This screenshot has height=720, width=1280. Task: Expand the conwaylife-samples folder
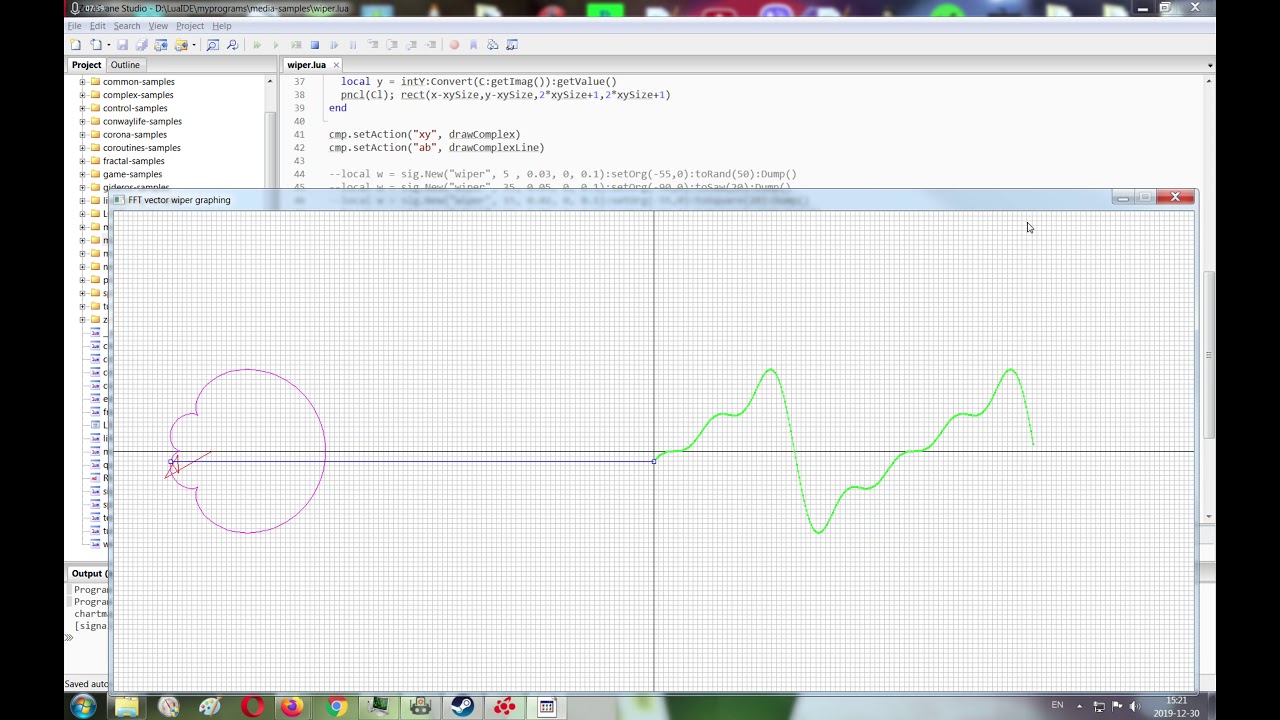pyautogui.click(x=83, y=121)
